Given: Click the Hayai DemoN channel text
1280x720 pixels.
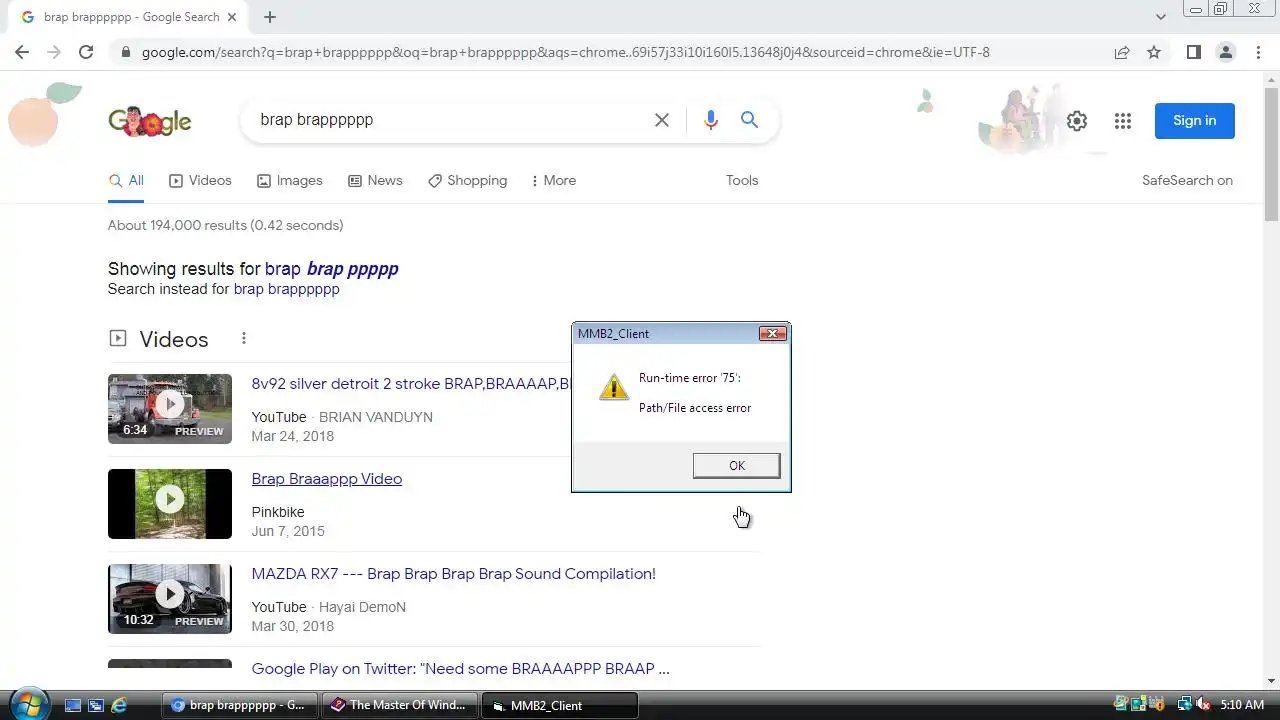Looking at the screenshot, I should click(362, 607).
